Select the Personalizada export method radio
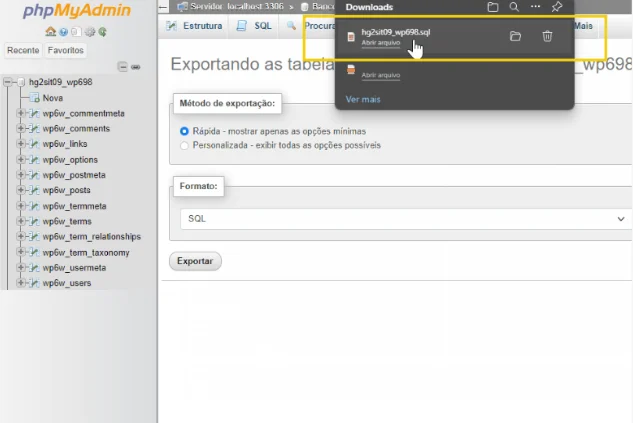This screenshot has height=423, width=633. click(184, 146)
